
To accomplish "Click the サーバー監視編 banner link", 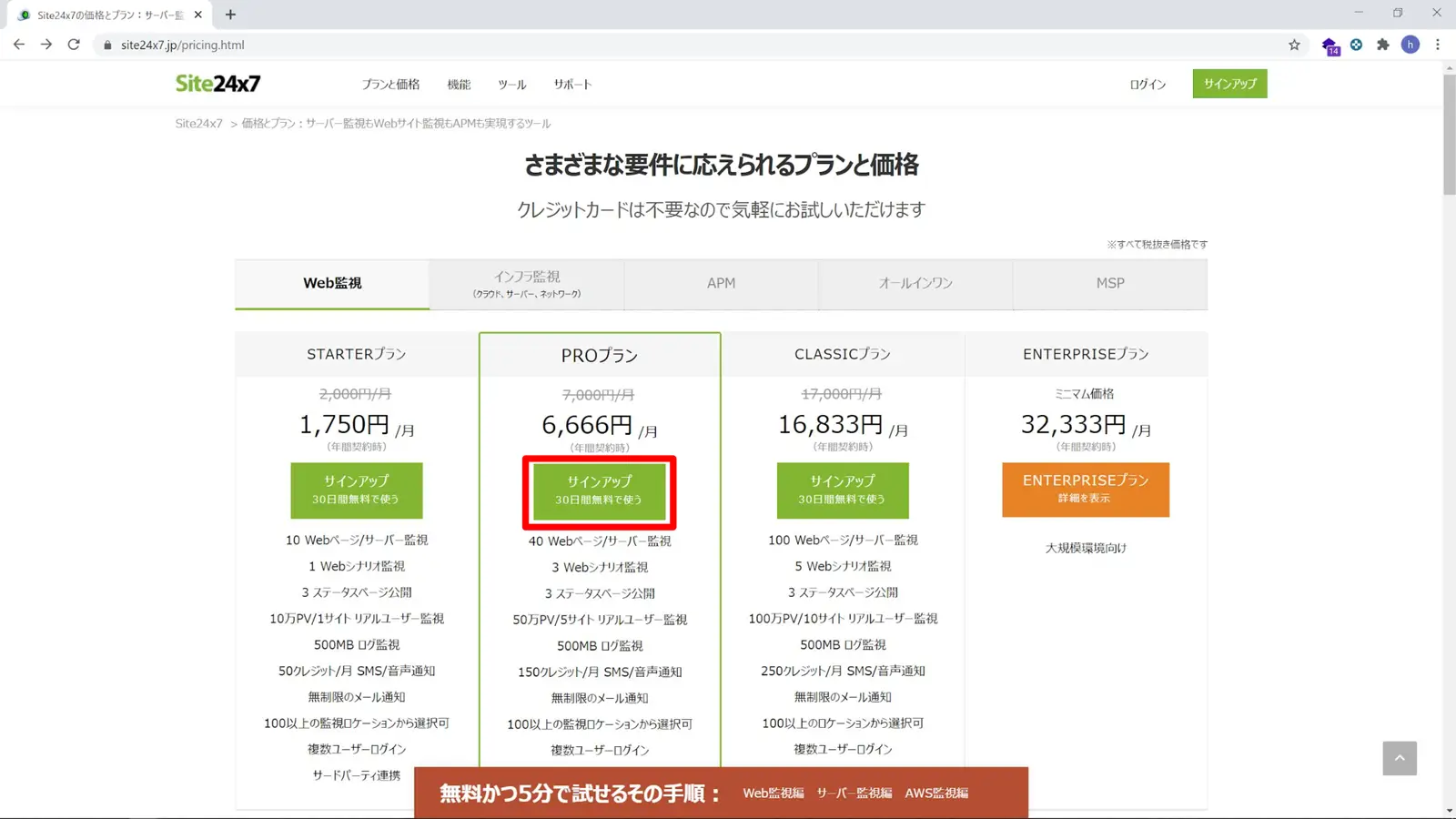I will 854,794.
